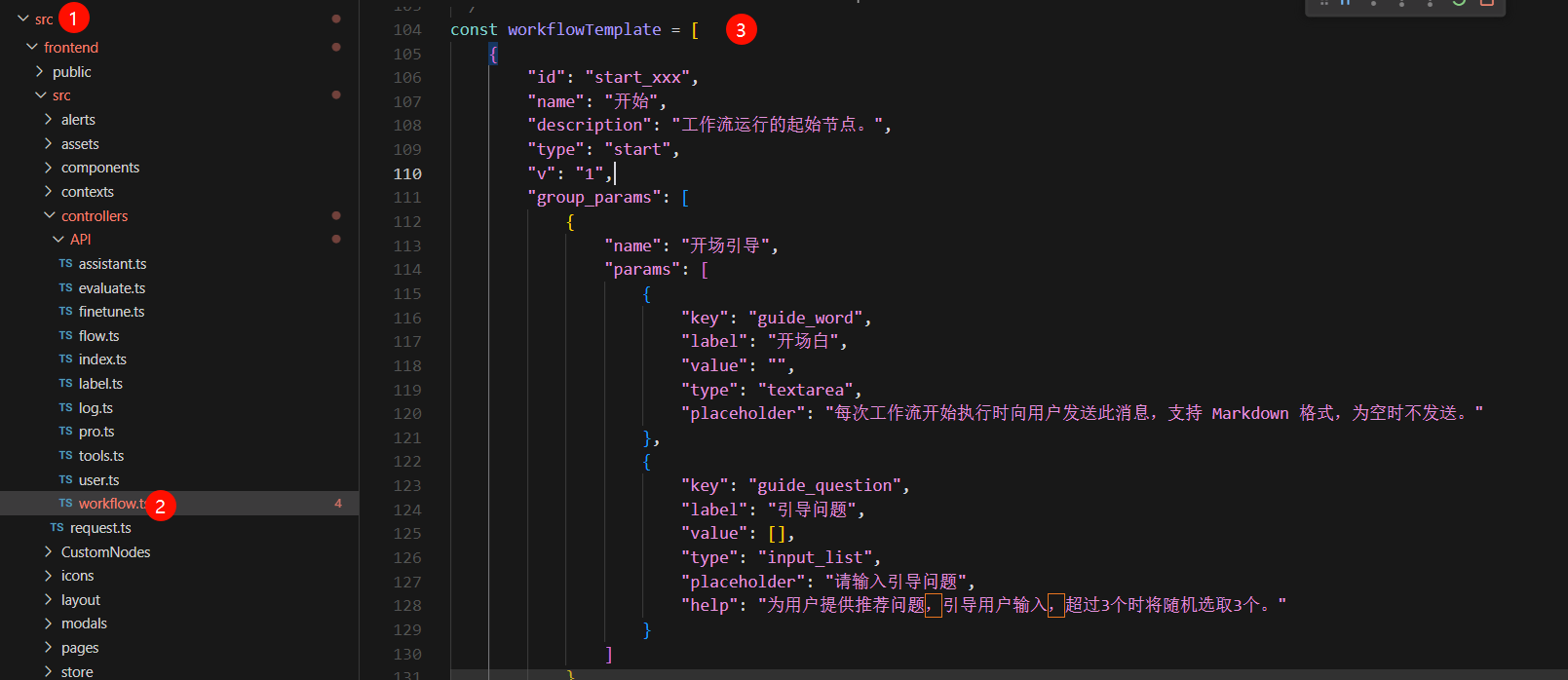Collapse the frontend folder chevron
The width and height of the screenshot is (1568, 680).
[32, 47]
